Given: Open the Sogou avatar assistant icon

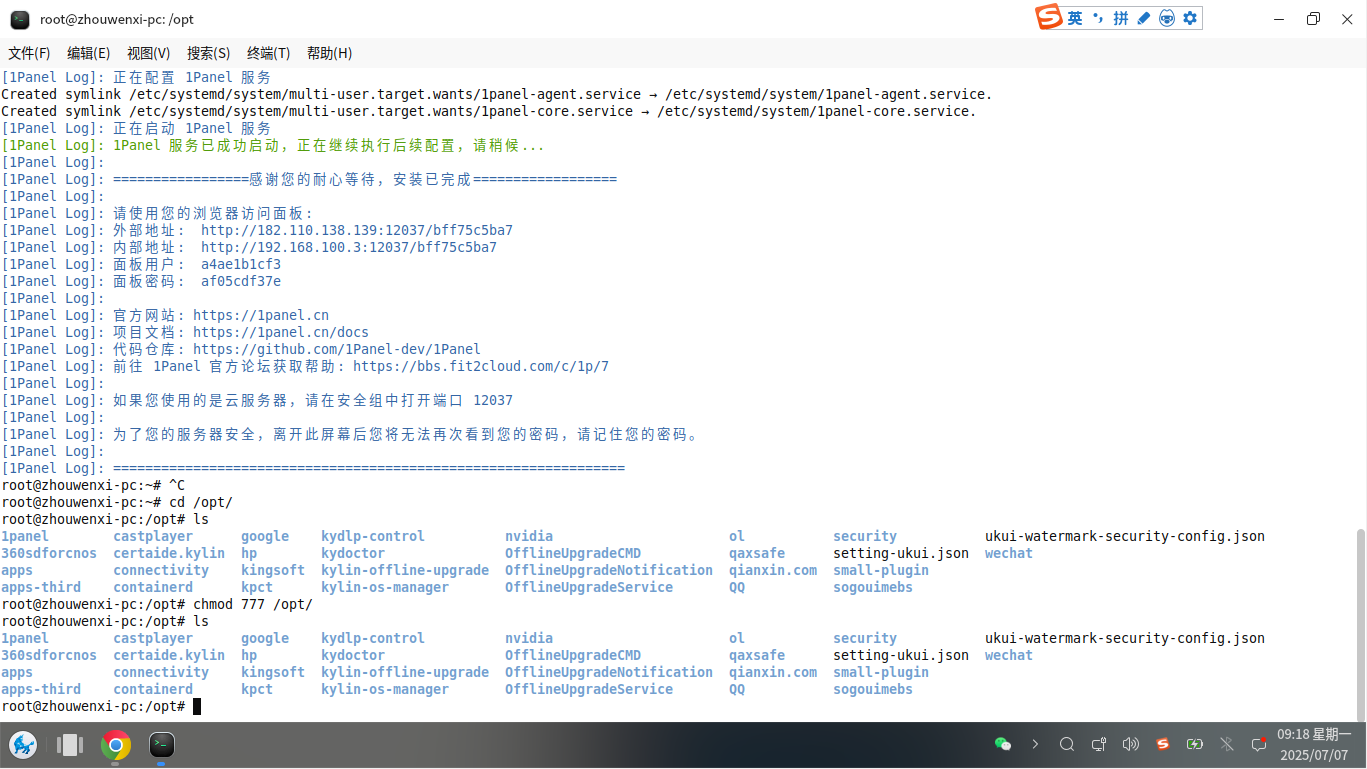Looking at the screenshot, I should pyautogui.click(x=1167, y=18).
